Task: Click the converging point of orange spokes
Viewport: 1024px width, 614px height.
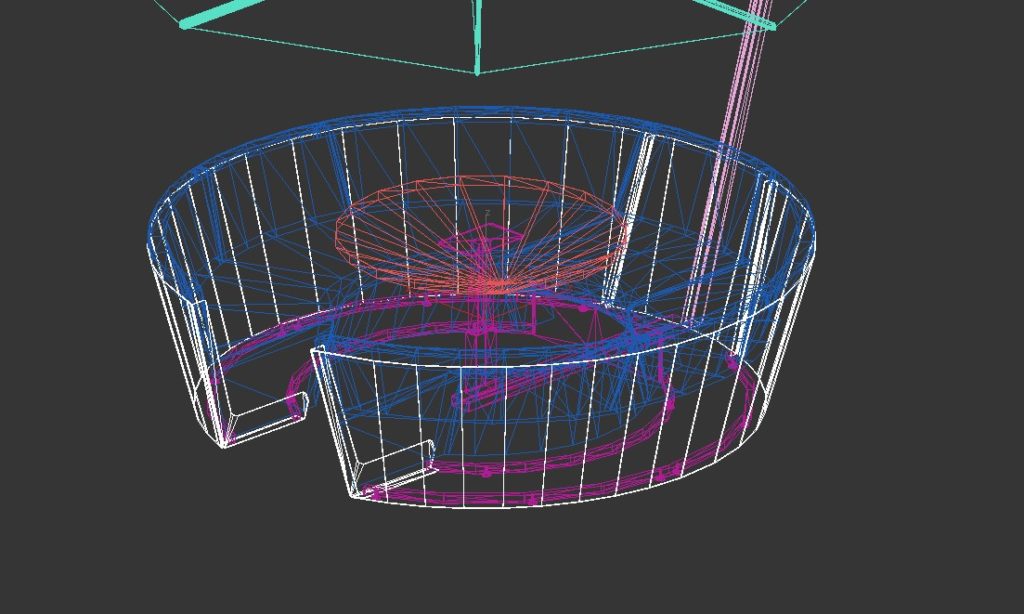Action: pos(487,284)
